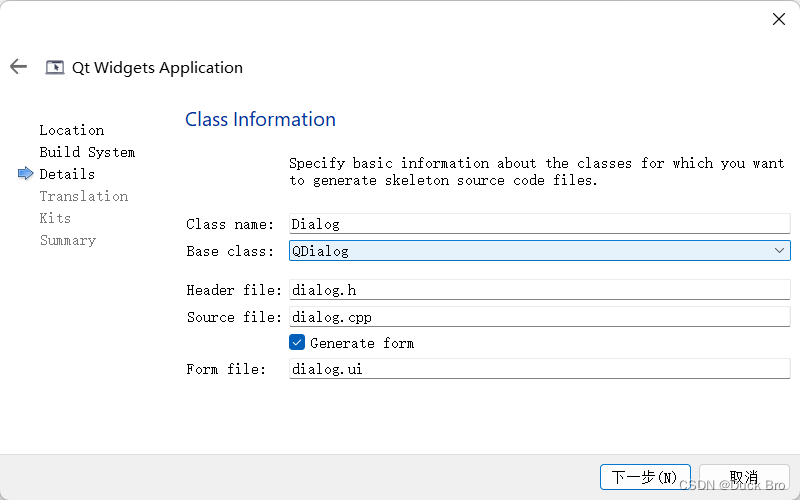The image size is (800, 500).
Task: Click the Generate form label text
Action: tap(362, 343)
